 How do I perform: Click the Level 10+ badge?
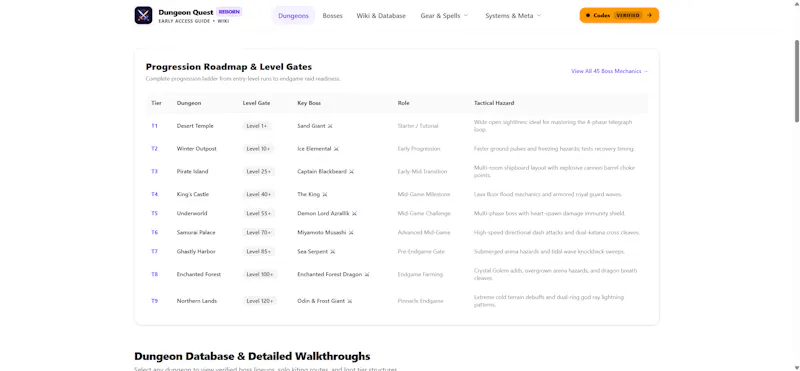pos(259,149)
